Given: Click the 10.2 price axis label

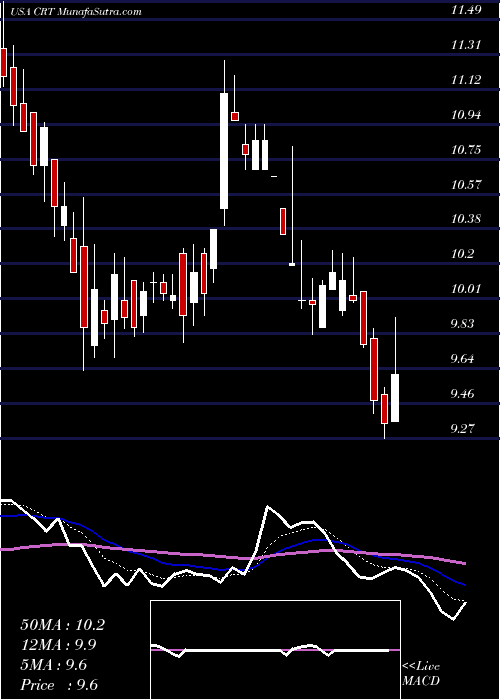Looking at the screenshot, I should (x=463, y=254).
